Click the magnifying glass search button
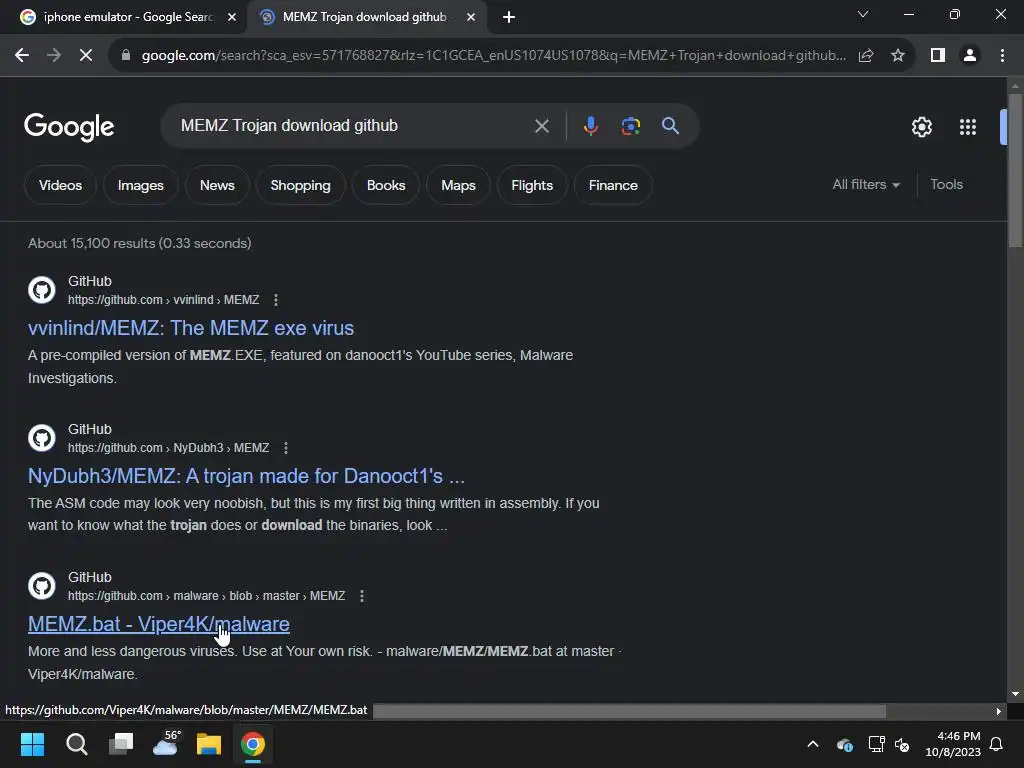1024x768 pixels. 670,126
